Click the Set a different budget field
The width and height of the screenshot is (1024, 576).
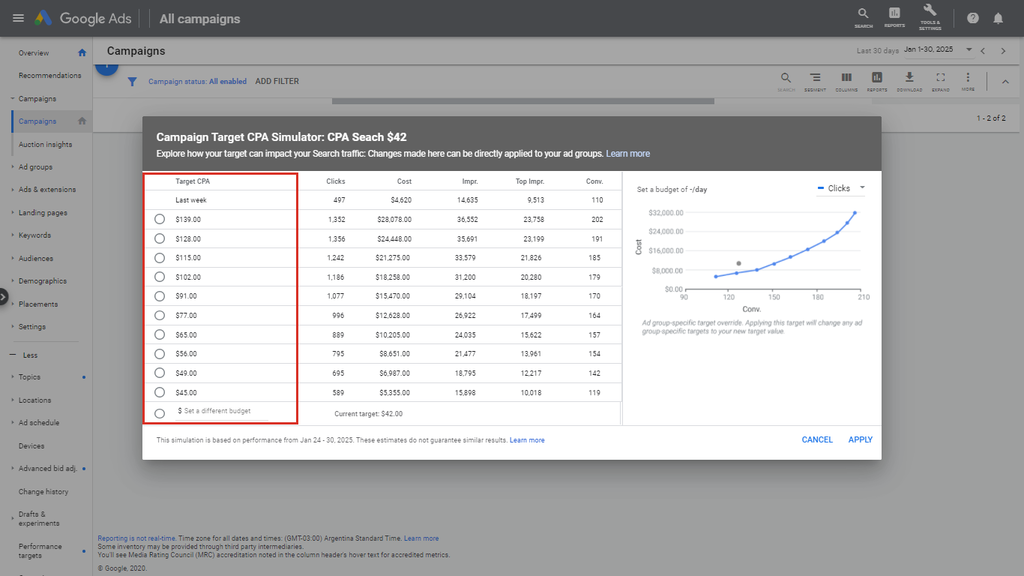pos(217,411)
